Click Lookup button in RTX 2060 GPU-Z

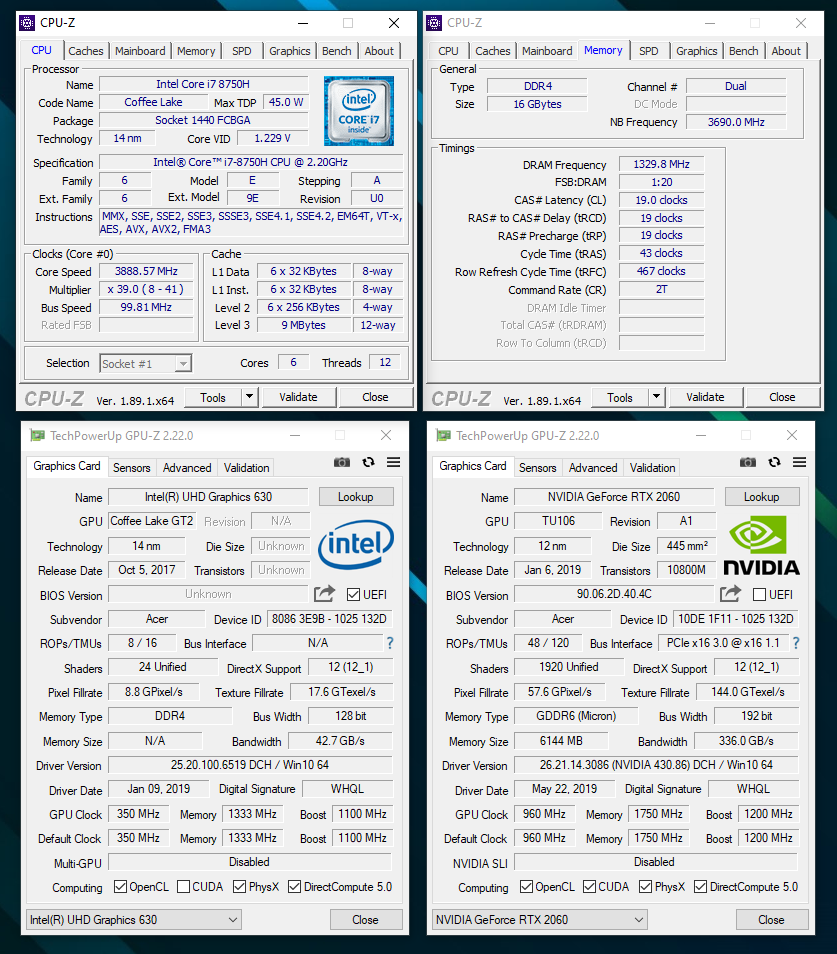(x=762, y=497)
